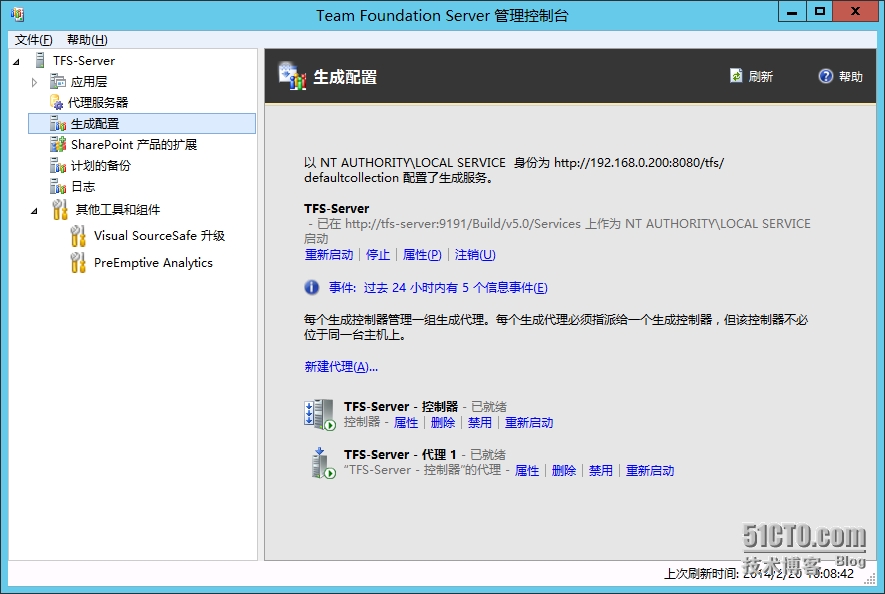Viewport: 885px width, 594px height.
Task: Click the TFS-Server root server icon
Action: tap(40, 60)
